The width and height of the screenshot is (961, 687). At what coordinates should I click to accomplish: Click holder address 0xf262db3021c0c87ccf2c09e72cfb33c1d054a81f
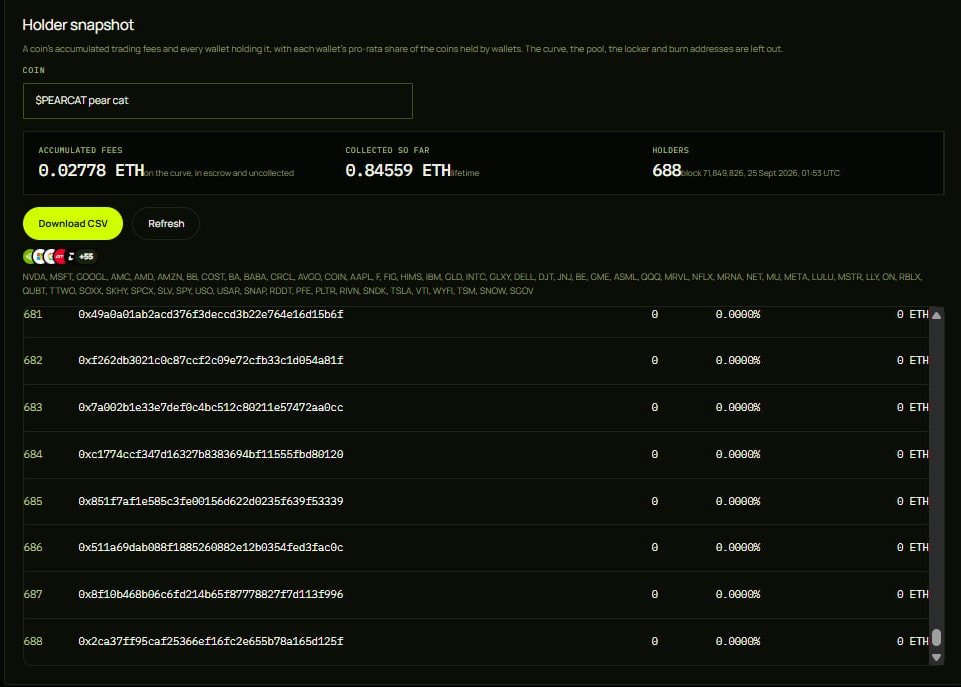click(x=211, y=360)
